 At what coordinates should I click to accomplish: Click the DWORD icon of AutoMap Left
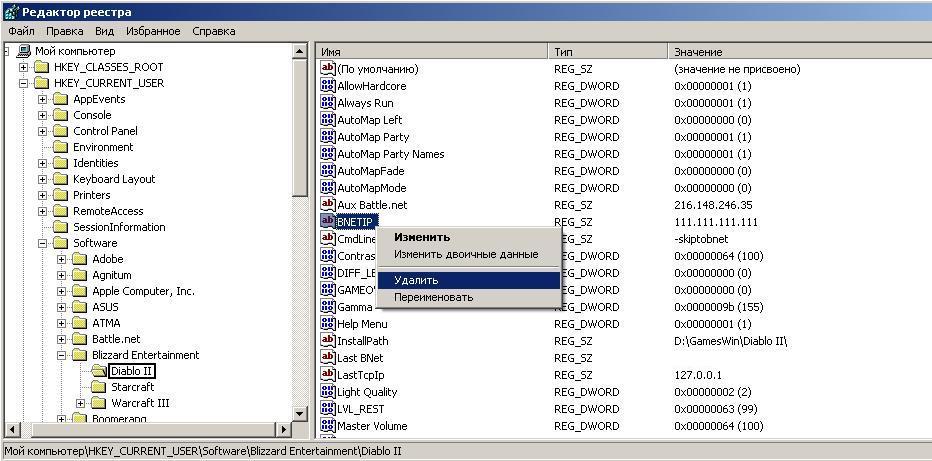point(328,119)
